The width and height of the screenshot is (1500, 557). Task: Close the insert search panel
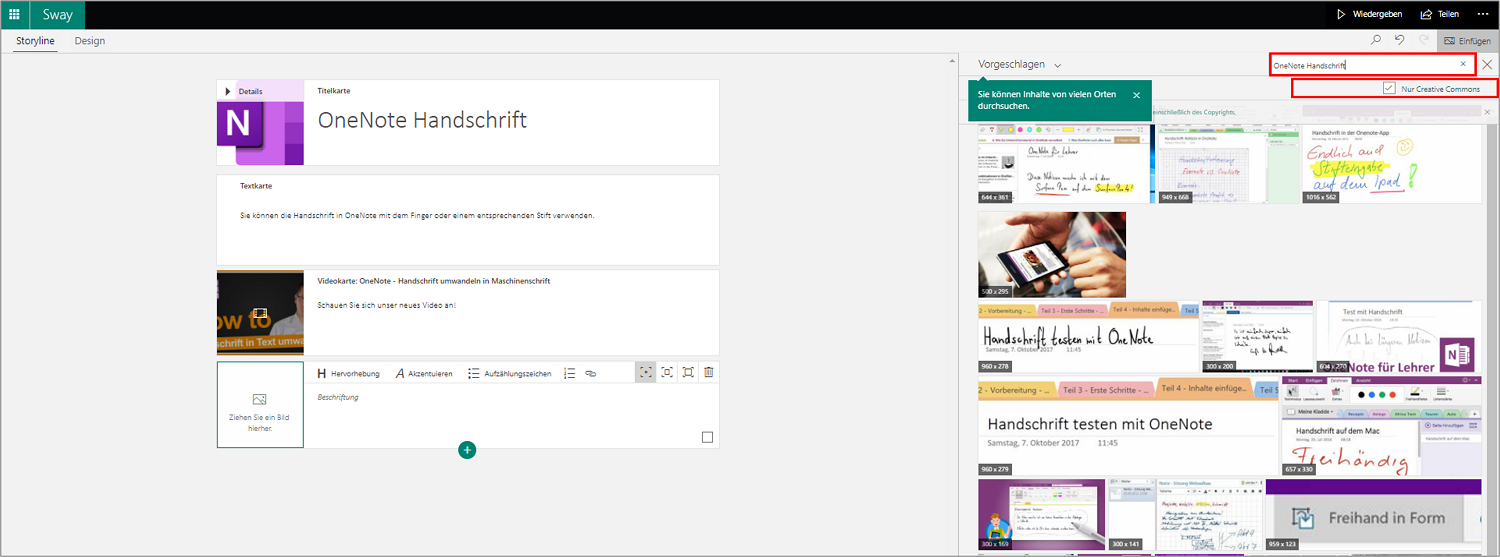[1487, 64]
